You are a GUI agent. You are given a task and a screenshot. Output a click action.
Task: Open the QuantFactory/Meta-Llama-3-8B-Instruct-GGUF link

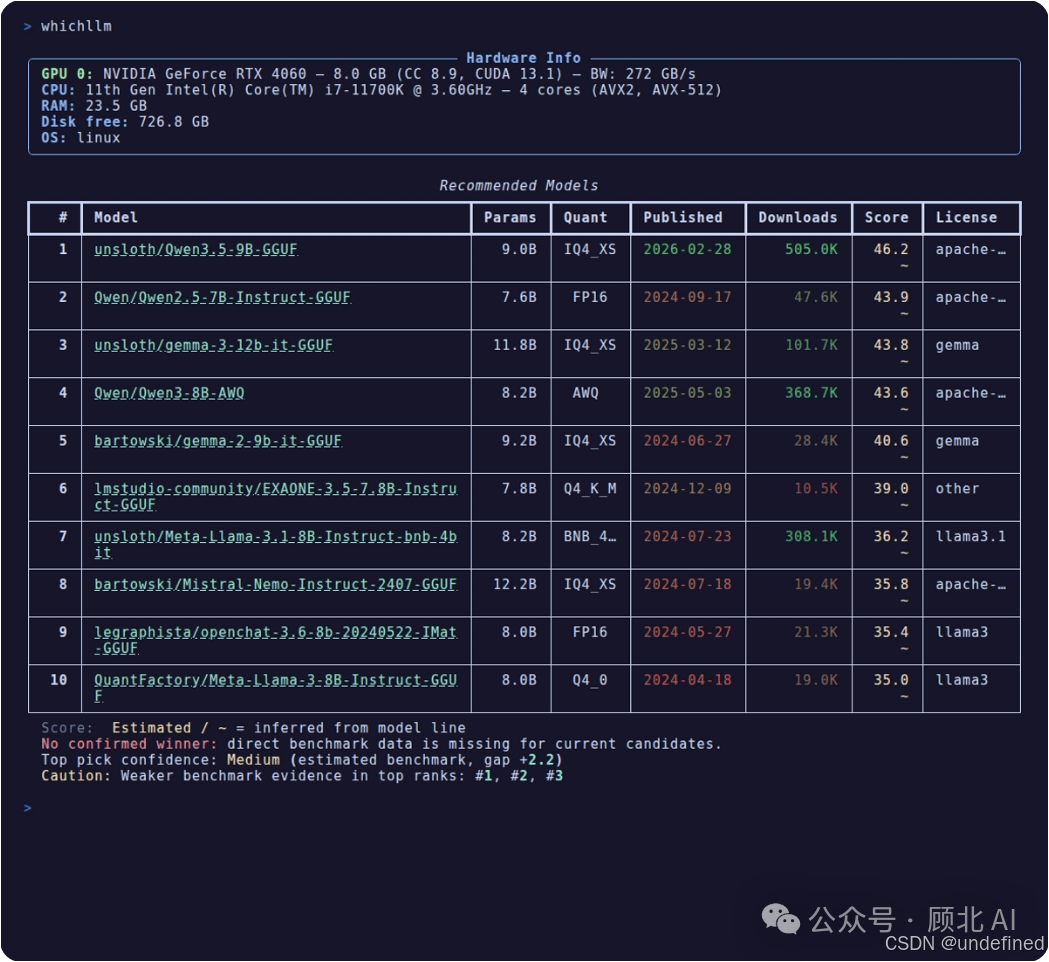point(276,688)
